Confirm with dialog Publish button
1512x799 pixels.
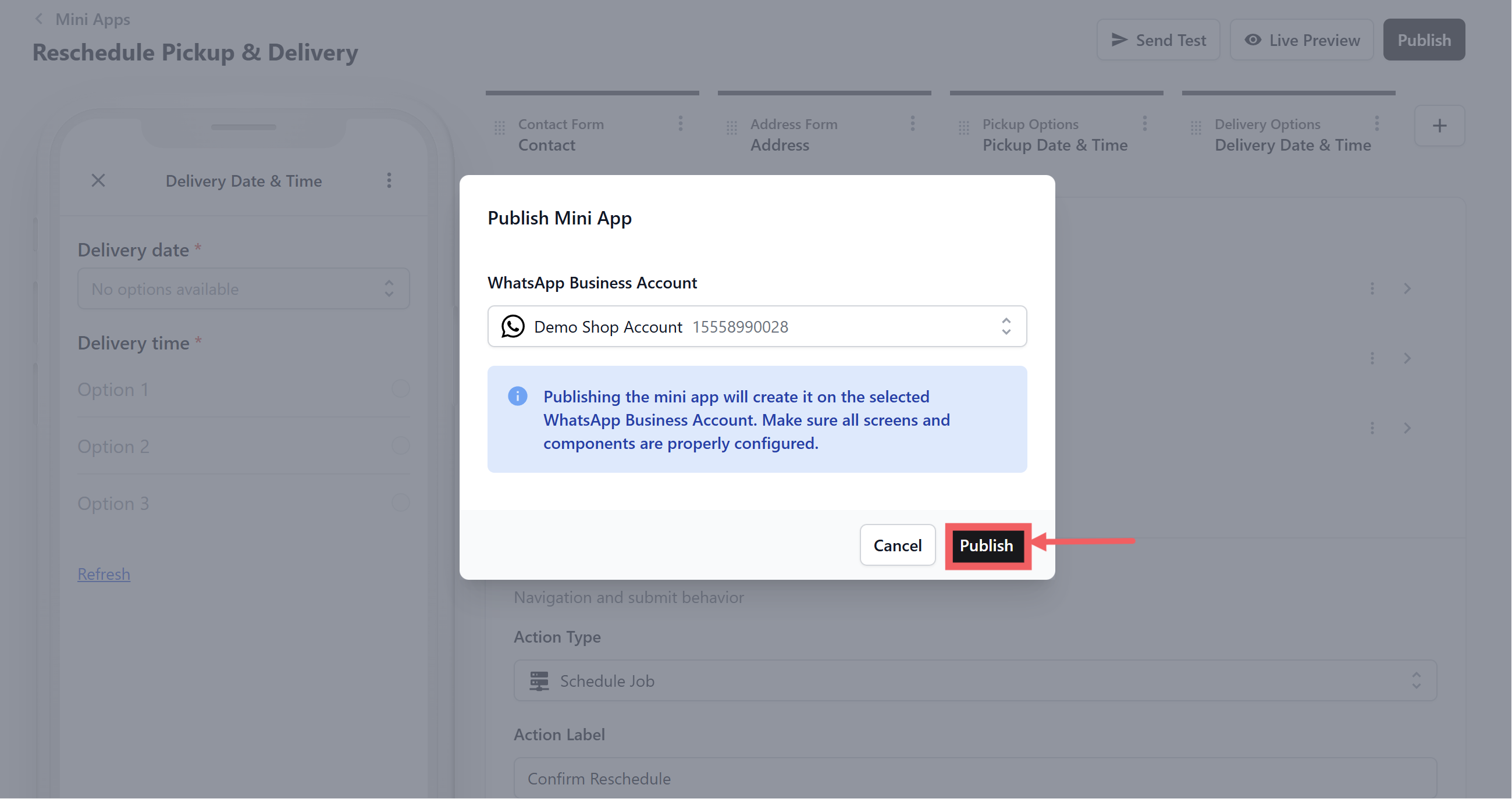[986, 545]
